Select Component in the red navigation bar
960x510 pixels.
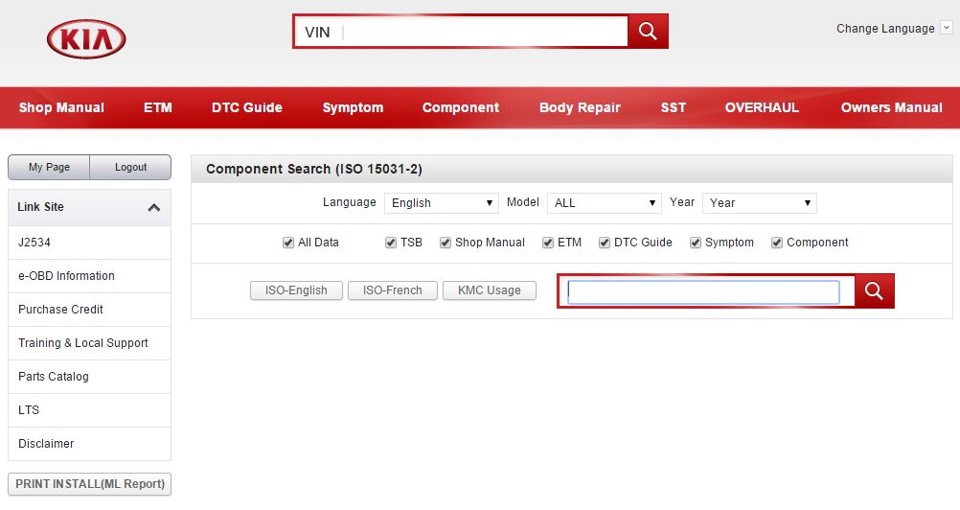coord(460,108)
